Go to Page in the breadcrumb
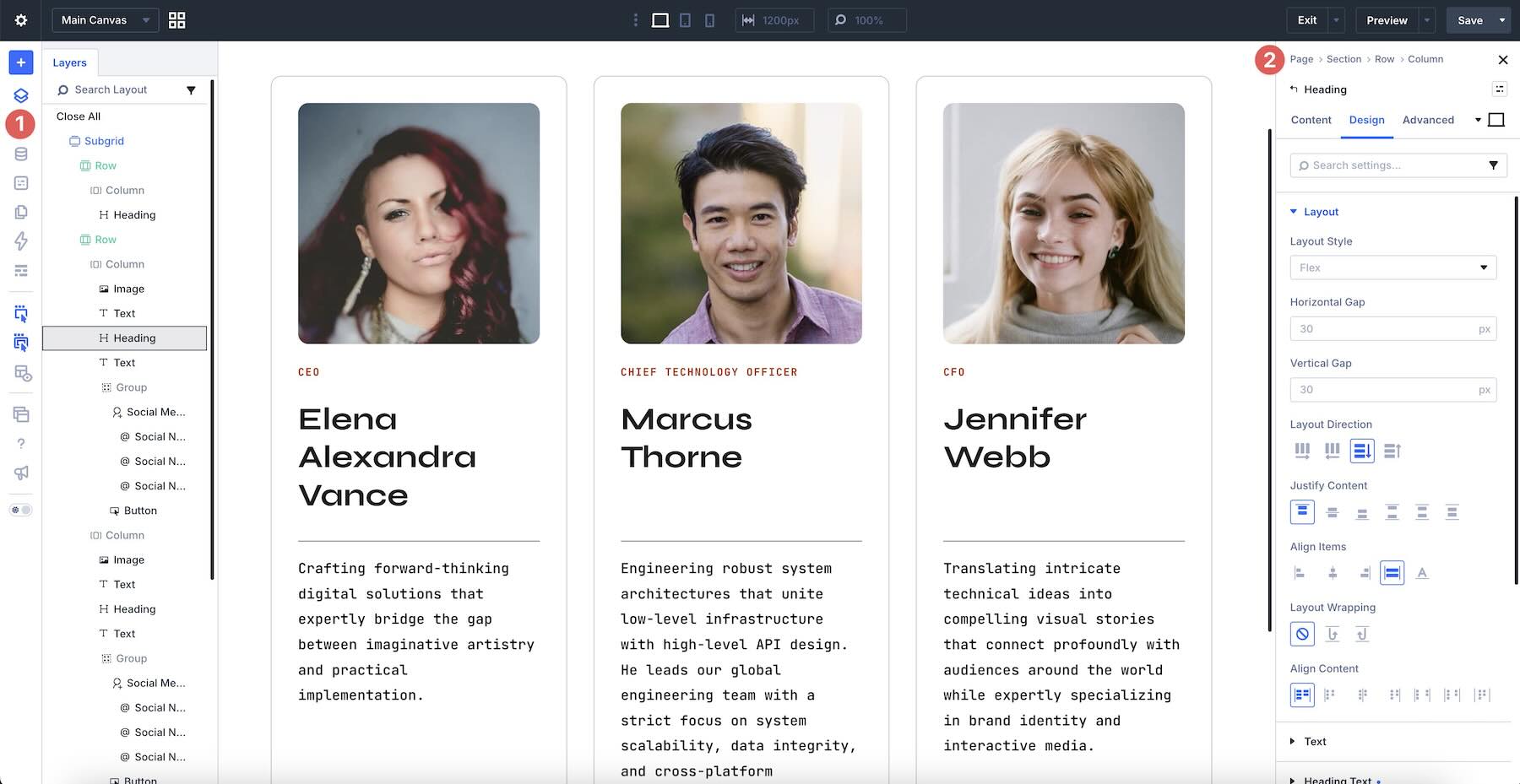 point(1301,59)
